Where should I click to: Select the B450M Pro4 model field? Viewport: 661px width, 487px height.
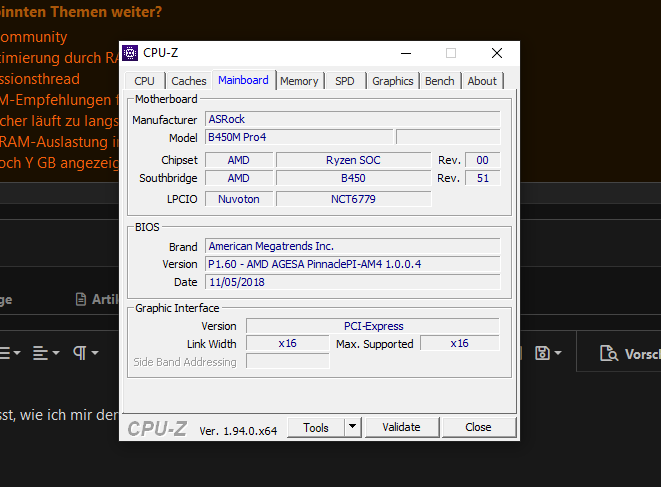(299, 137)
